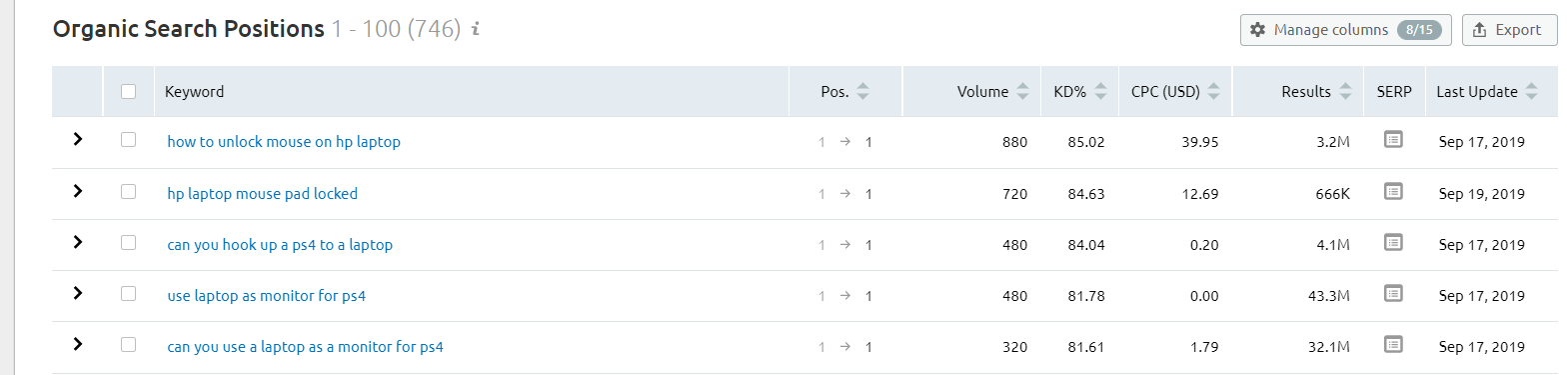
Task: Click the Export button
Action: (1509, 30)
